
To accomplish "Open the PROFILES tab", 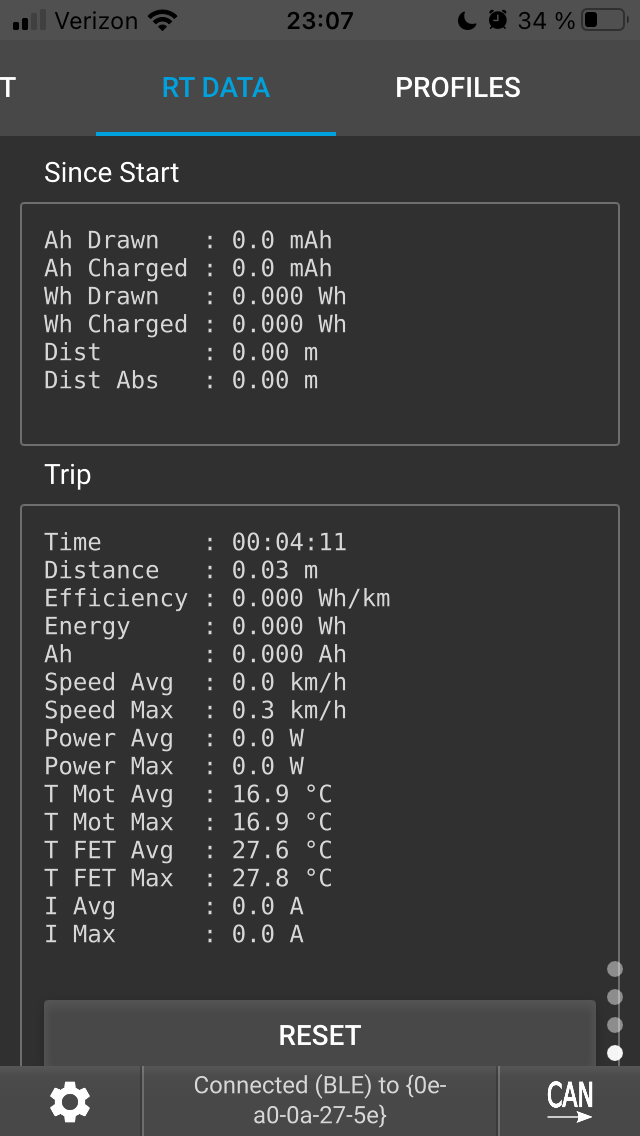I will (458, 88).
